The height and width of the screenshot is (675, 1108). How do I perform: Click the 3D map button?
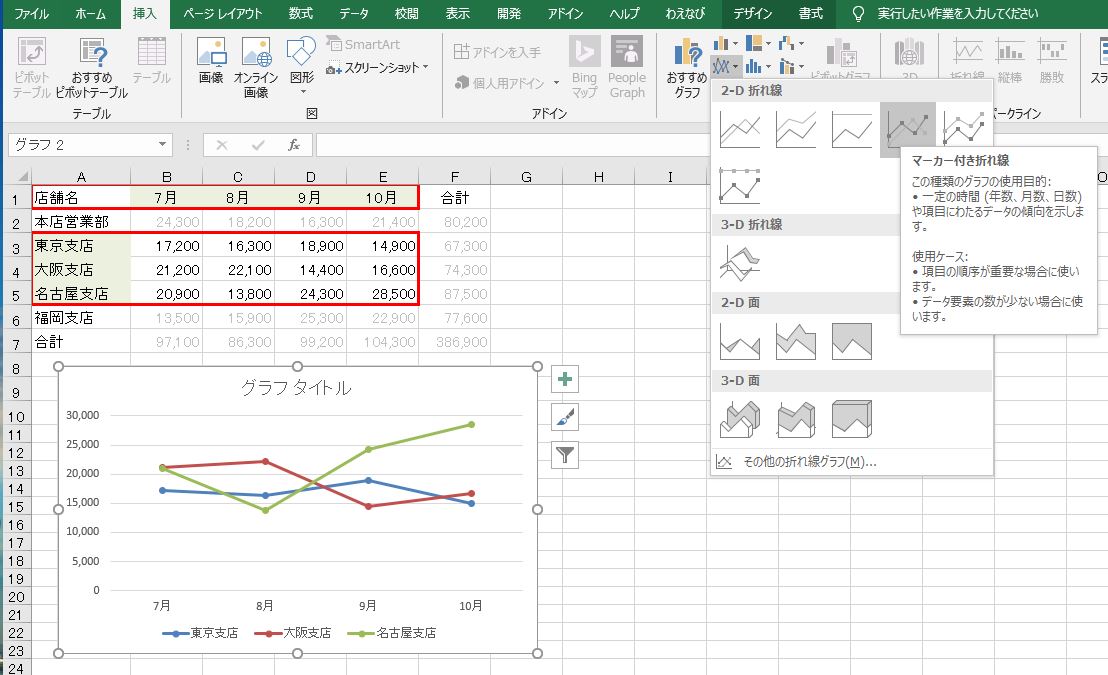pyautogui.click(x=909, y=59)
